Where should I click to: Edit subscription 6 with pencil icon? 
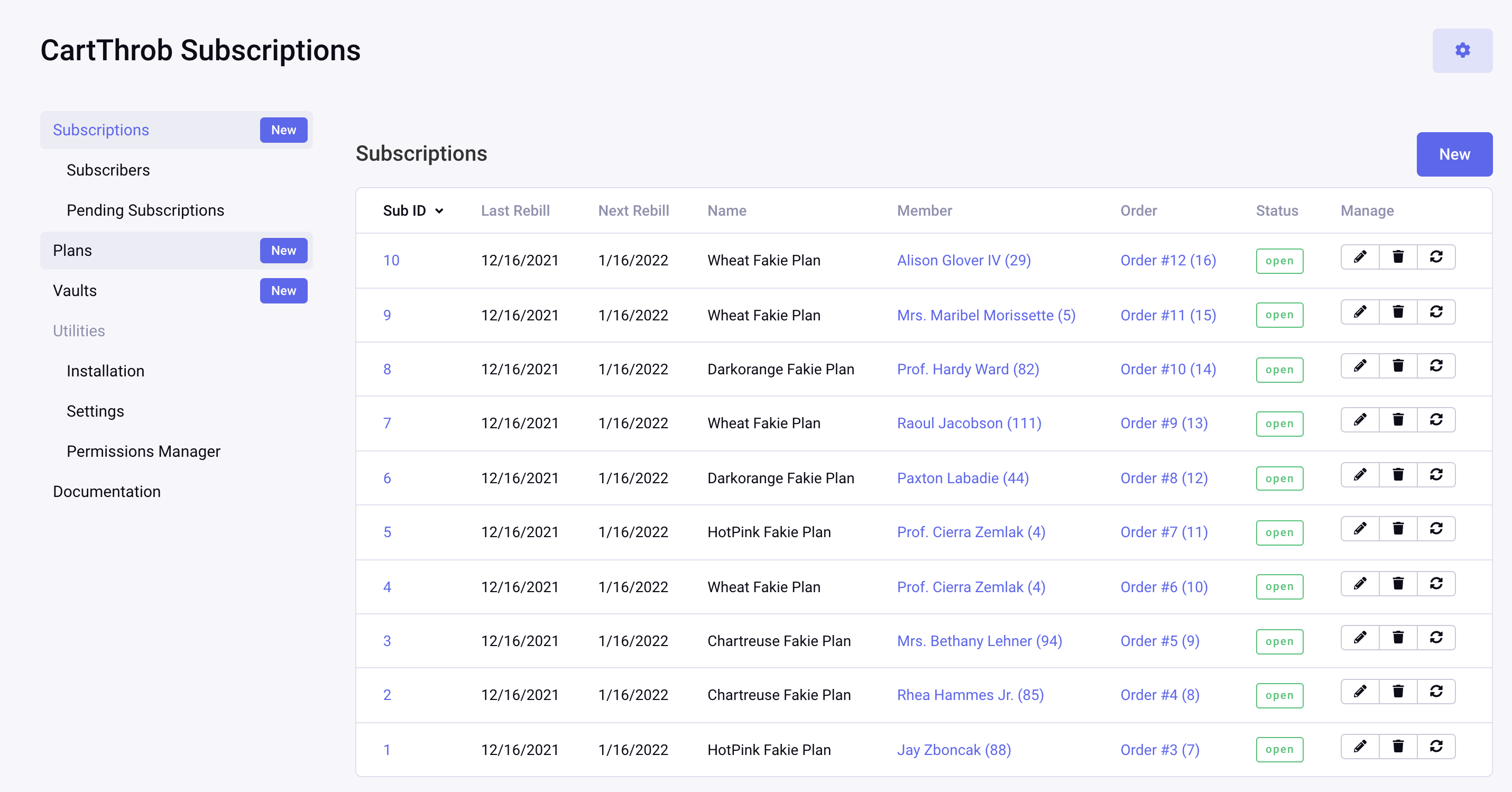pos(1360,475)
